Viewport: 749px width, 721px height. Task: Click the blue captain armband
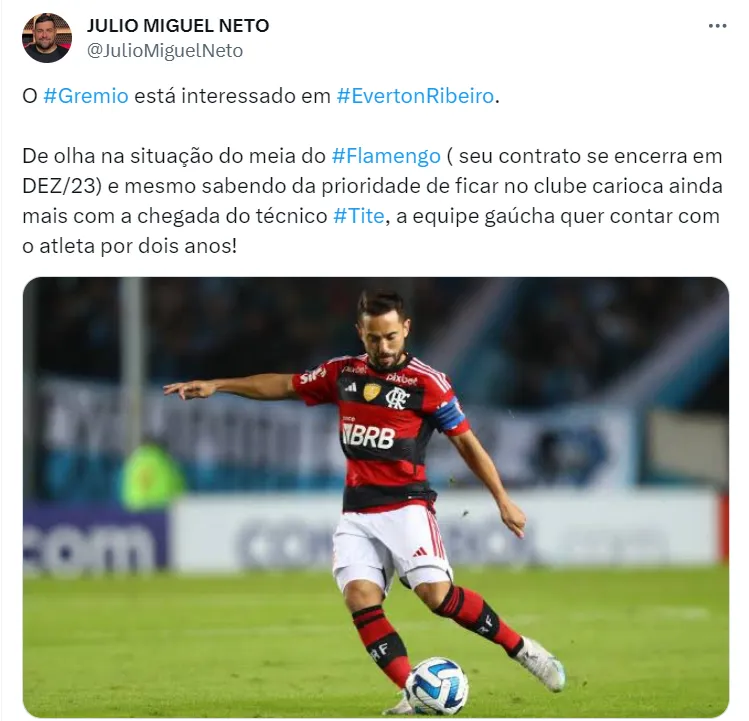[x=450, y=413]
